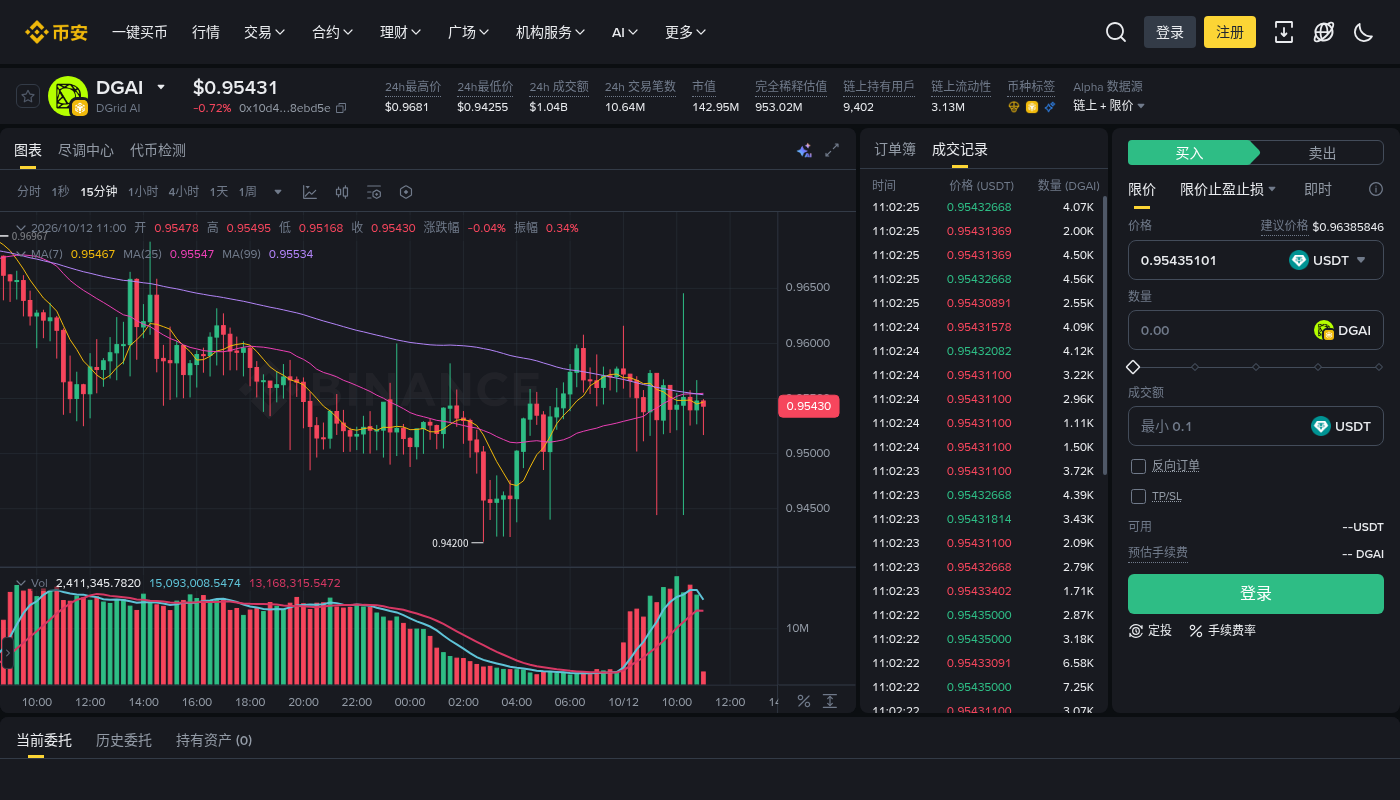Viewport: 1400px width, 800px height.
Task: Open 行情 markets page
Action: point(206,32)
